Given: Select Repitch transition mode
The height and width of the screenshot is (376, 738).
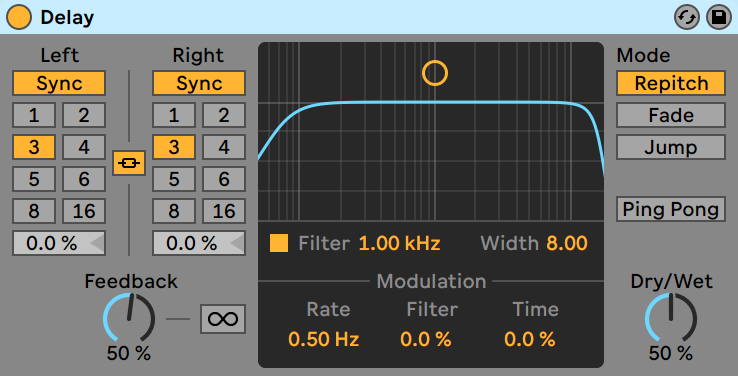Looking at the screenshot, I should click(x=671, y=83).
